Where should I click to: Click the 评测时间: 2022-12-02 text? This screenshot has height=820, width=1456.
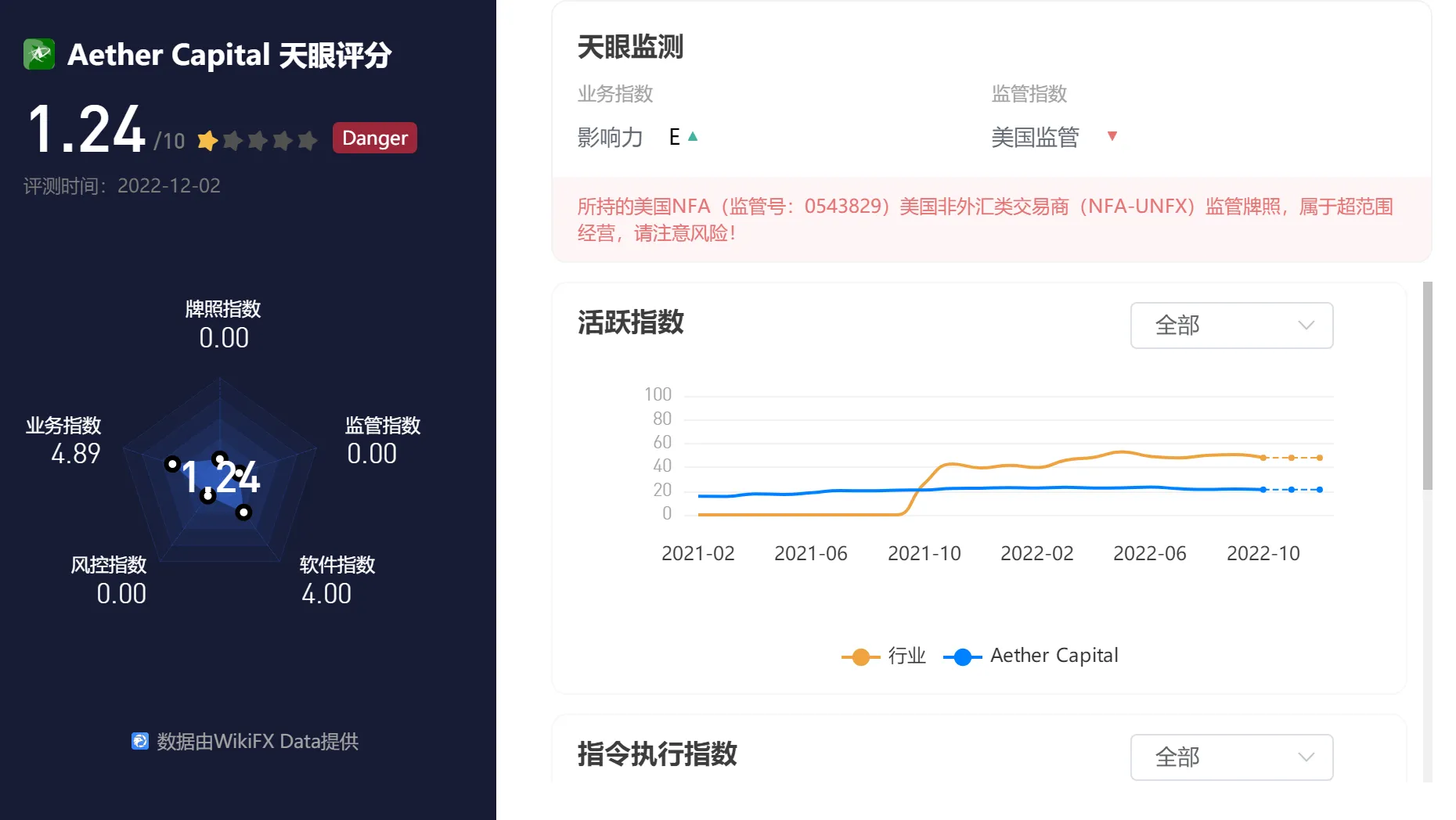click(122, 185)
